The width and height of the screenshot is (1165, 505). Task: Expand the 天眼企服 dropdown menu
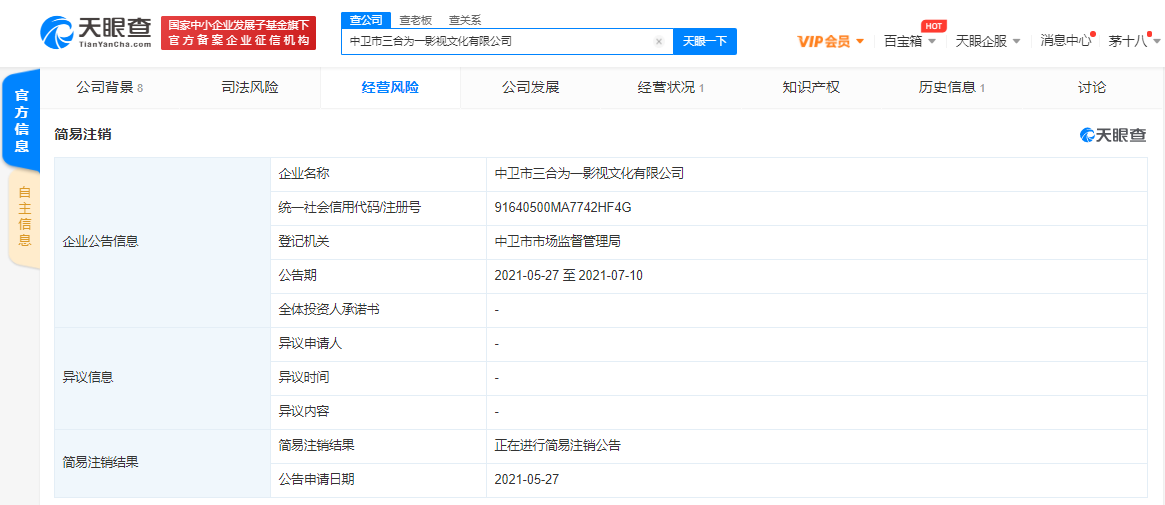pyautogui.click(x=987, y=42)
